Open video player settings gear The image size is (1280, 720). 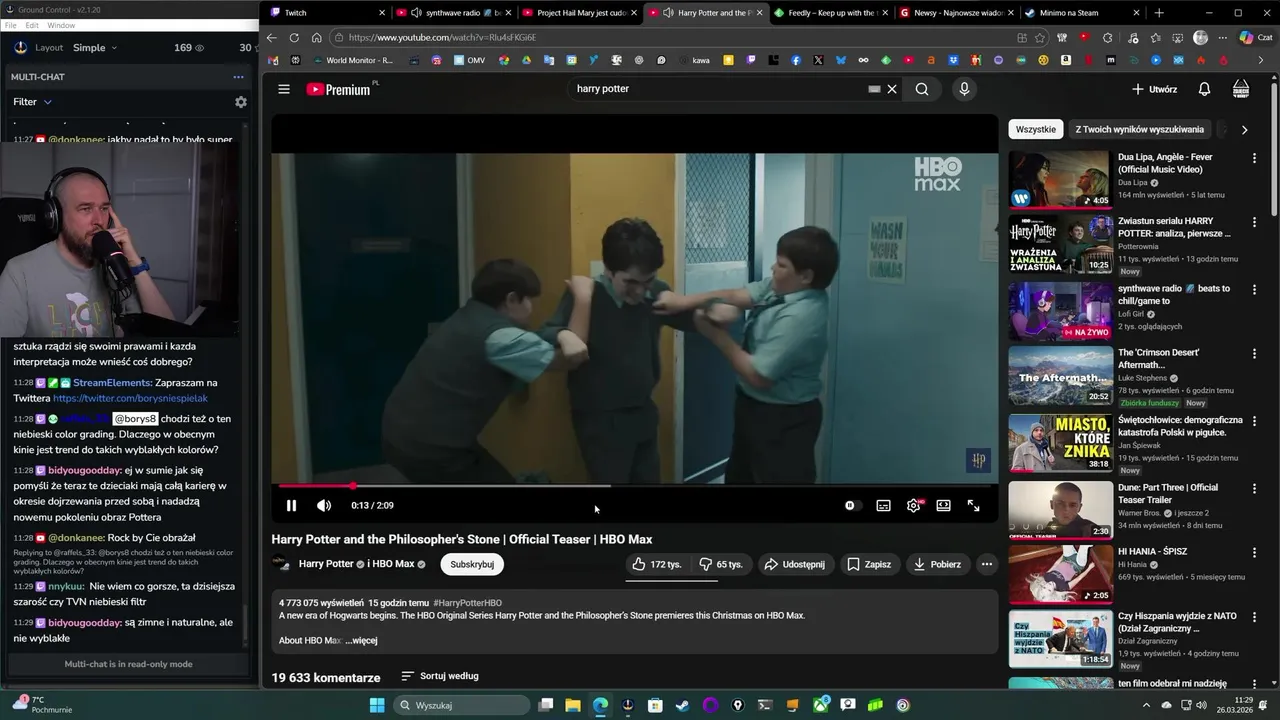(913, 506)
